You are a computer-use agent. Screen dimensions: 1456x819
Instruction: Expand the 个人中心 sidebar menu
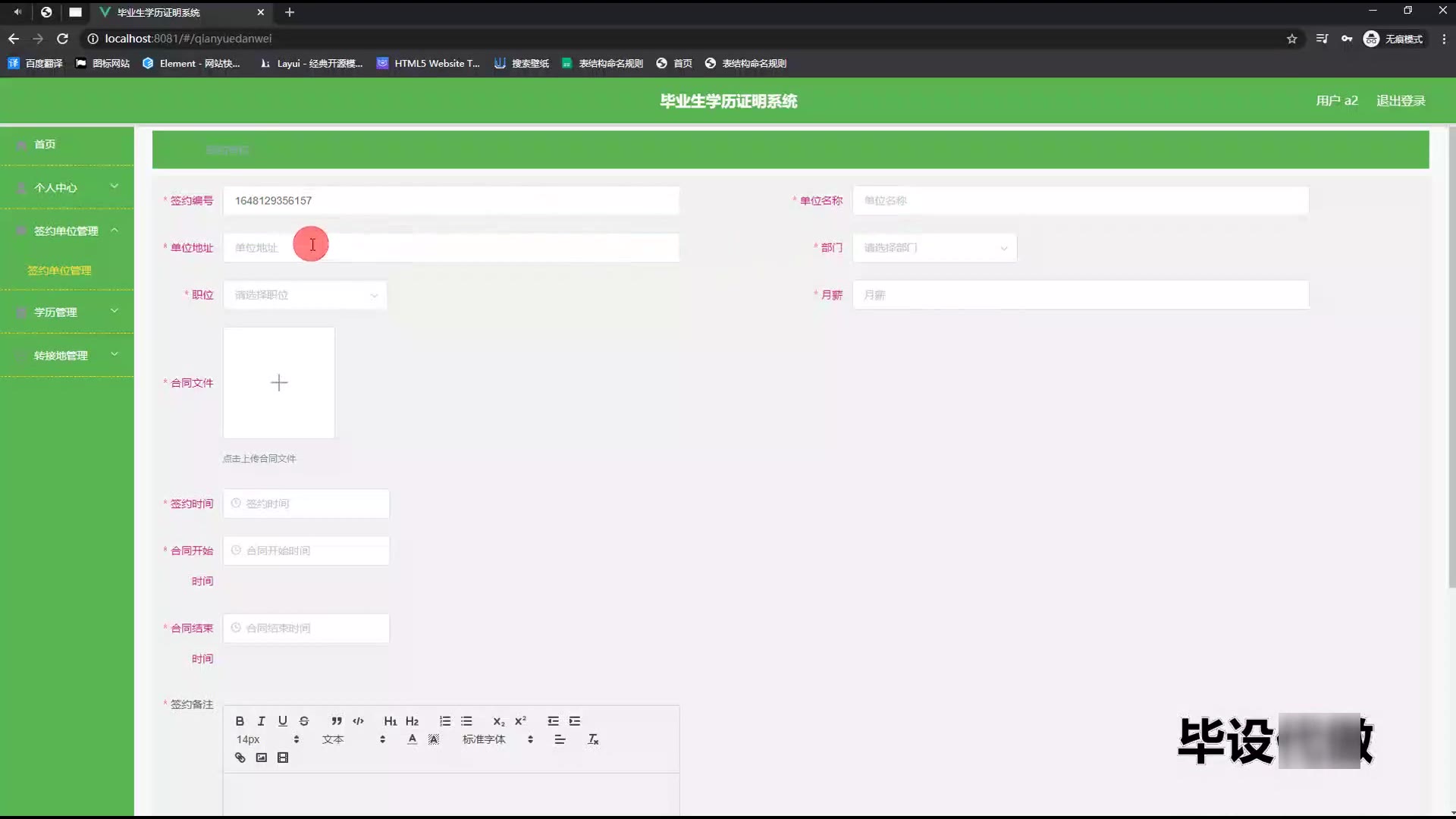click(x=67, y=187)
